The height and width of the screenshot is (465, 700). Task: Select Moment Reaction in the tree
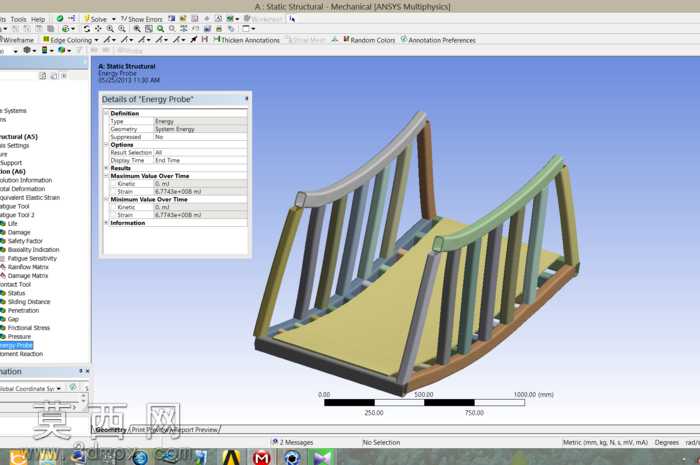coord(21,354)
